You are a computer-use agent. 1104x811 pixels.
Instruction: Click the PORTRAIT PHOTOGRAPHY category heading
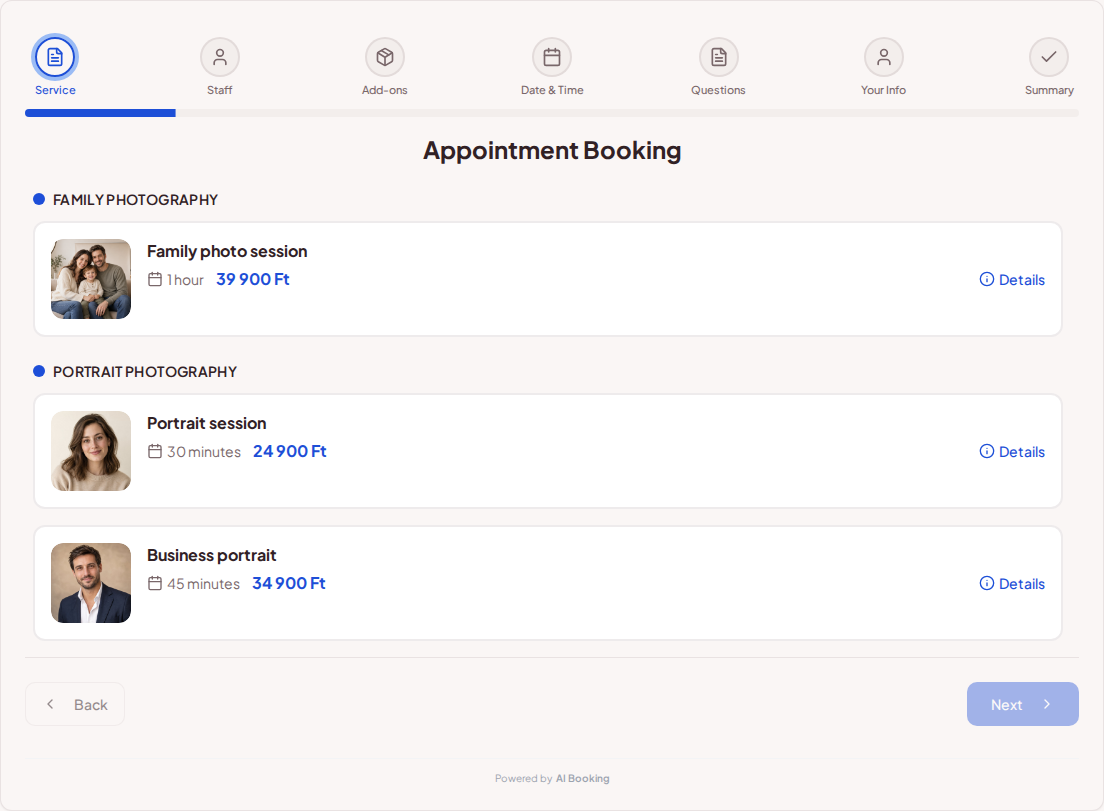pyautogui.click(x=145, y=372)
